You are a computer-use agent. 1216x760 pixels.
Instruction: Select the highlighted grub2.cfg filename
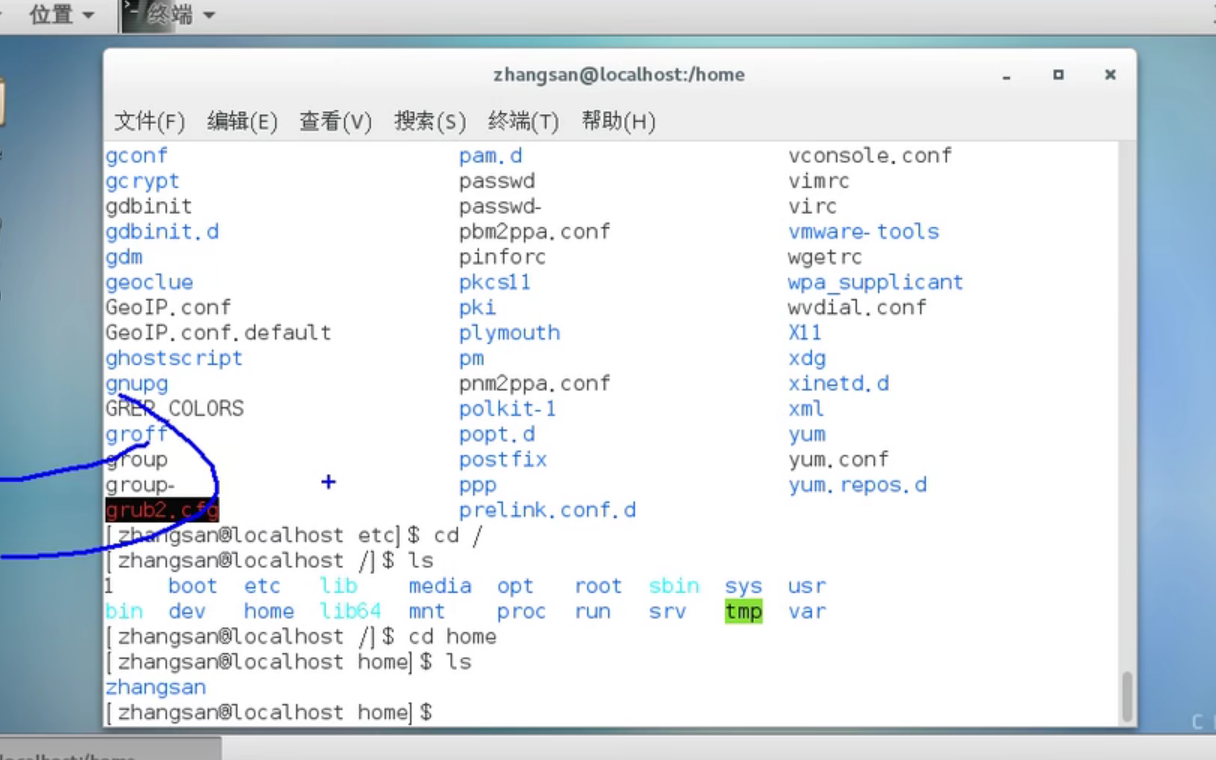coord(162,510)
